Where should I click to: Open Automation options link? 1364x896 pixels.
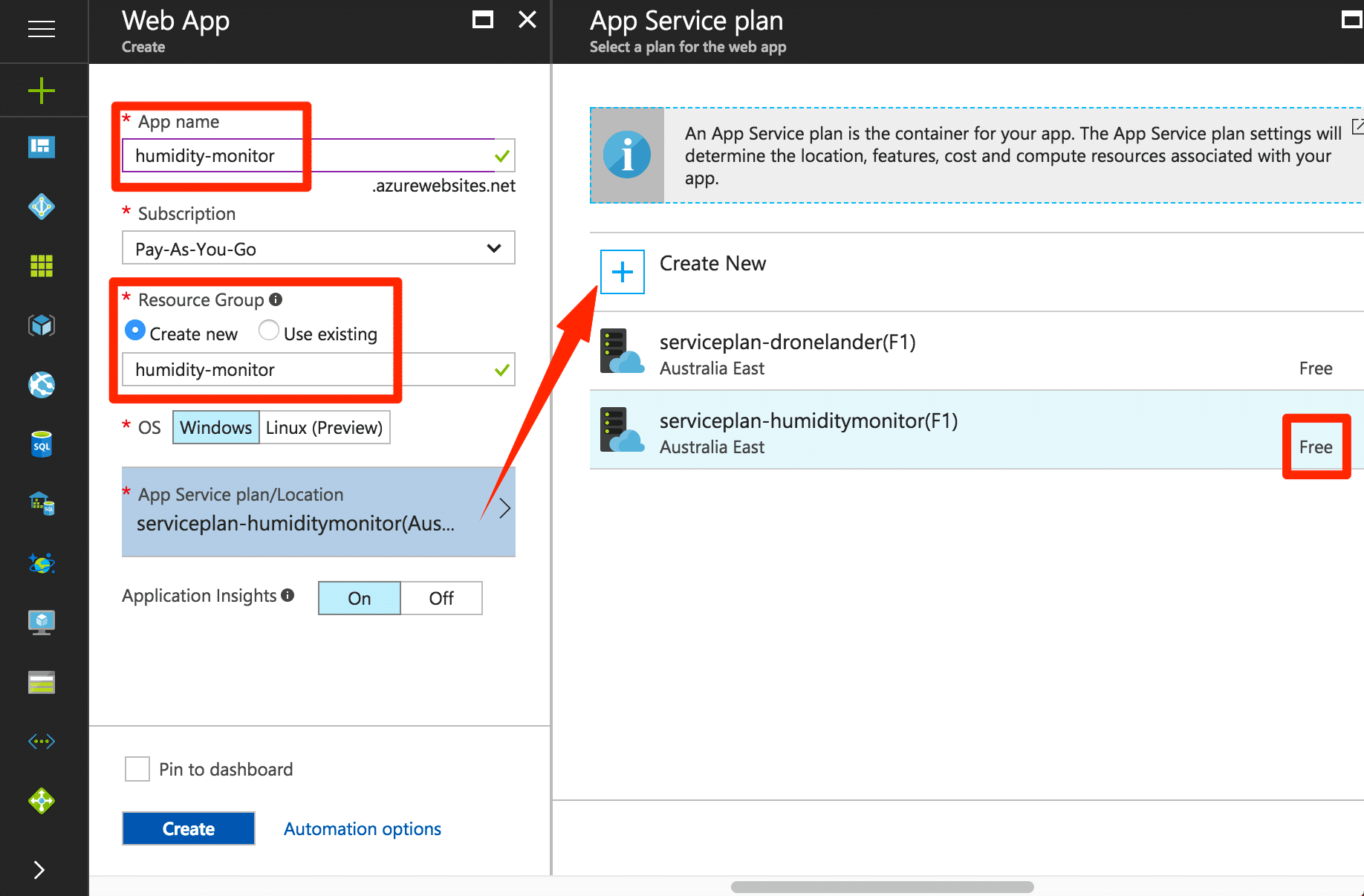point(363,829)
